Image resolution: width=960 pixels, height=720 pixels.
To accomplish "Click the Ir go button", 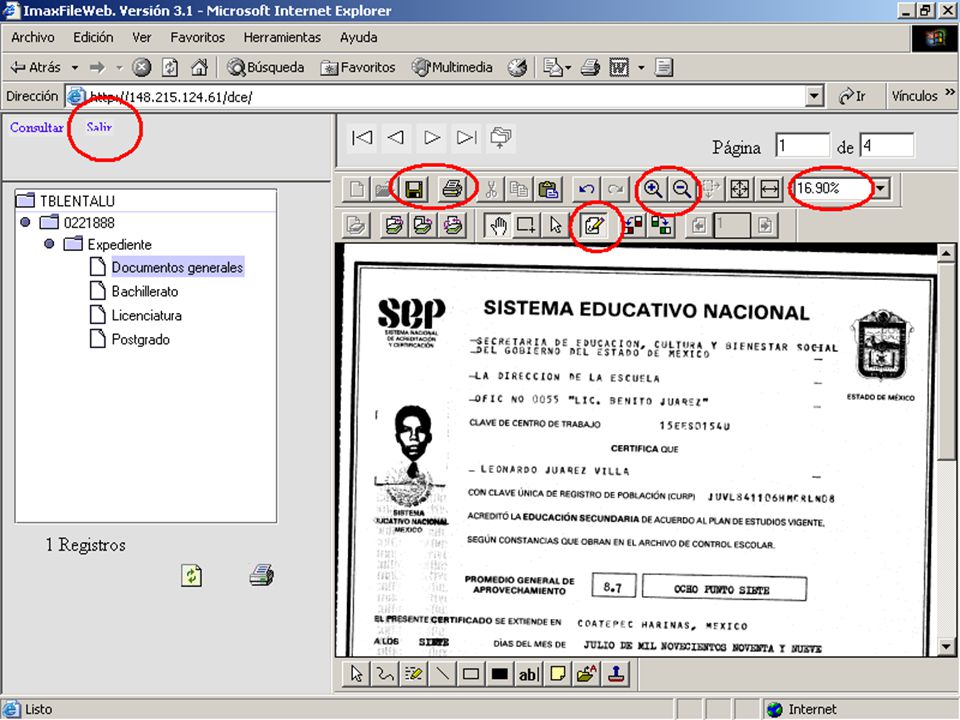I will pos(852,96).
